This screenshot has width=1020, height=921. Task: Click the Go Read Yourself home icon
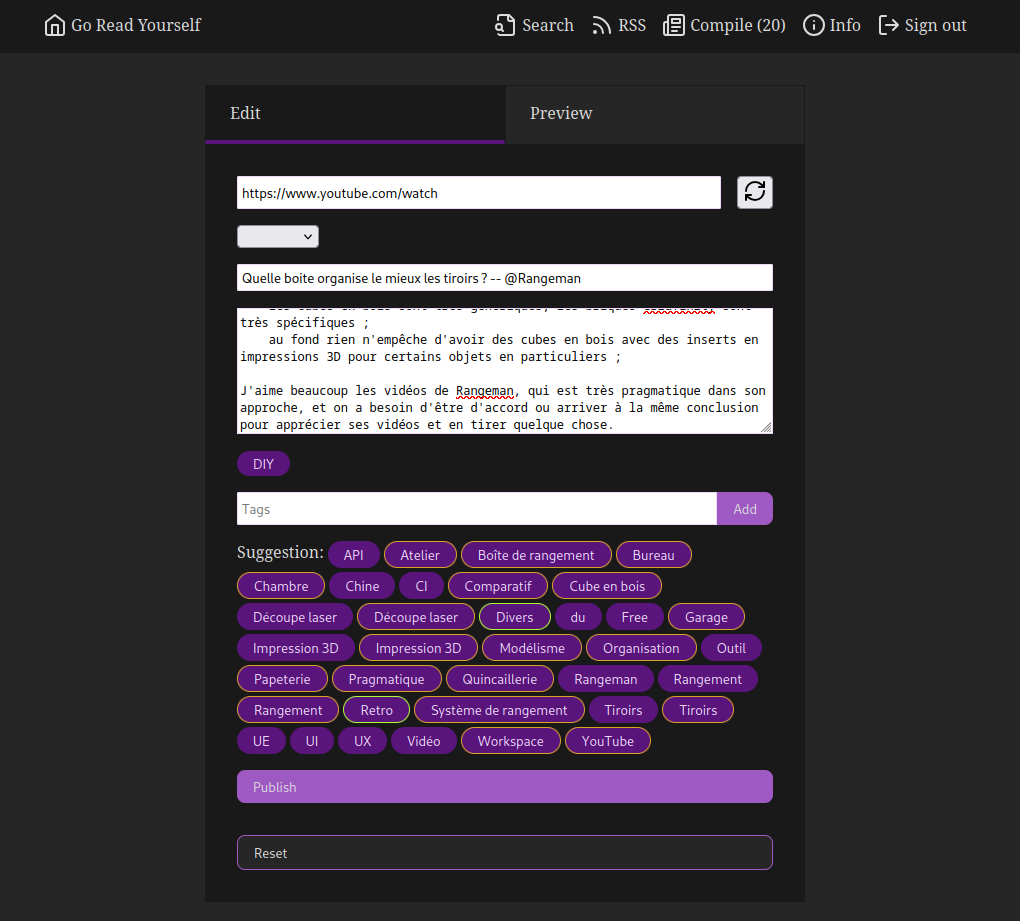54,24
